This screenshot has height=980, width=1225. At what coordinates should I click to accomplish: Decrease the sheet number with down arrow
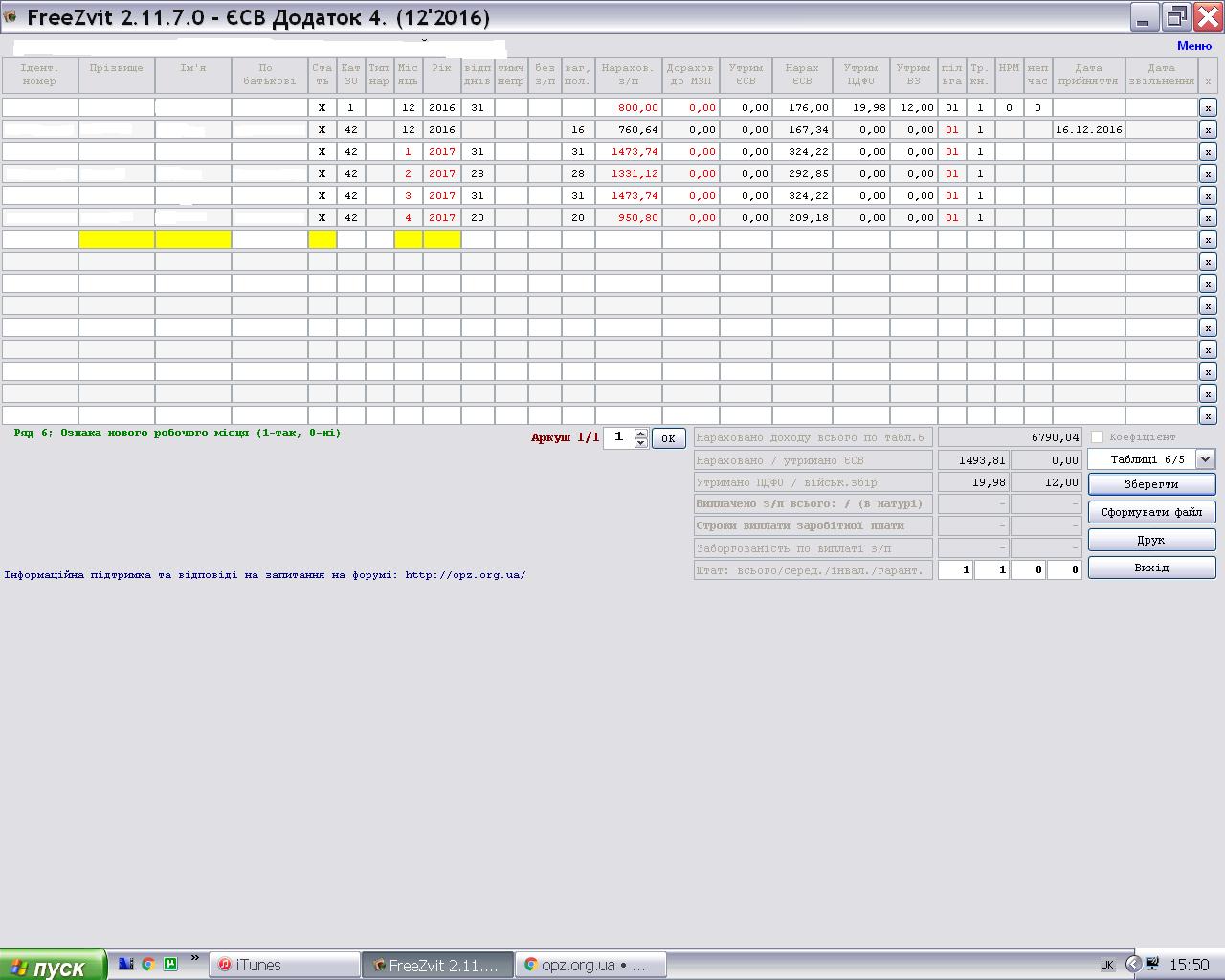point(641,443)
